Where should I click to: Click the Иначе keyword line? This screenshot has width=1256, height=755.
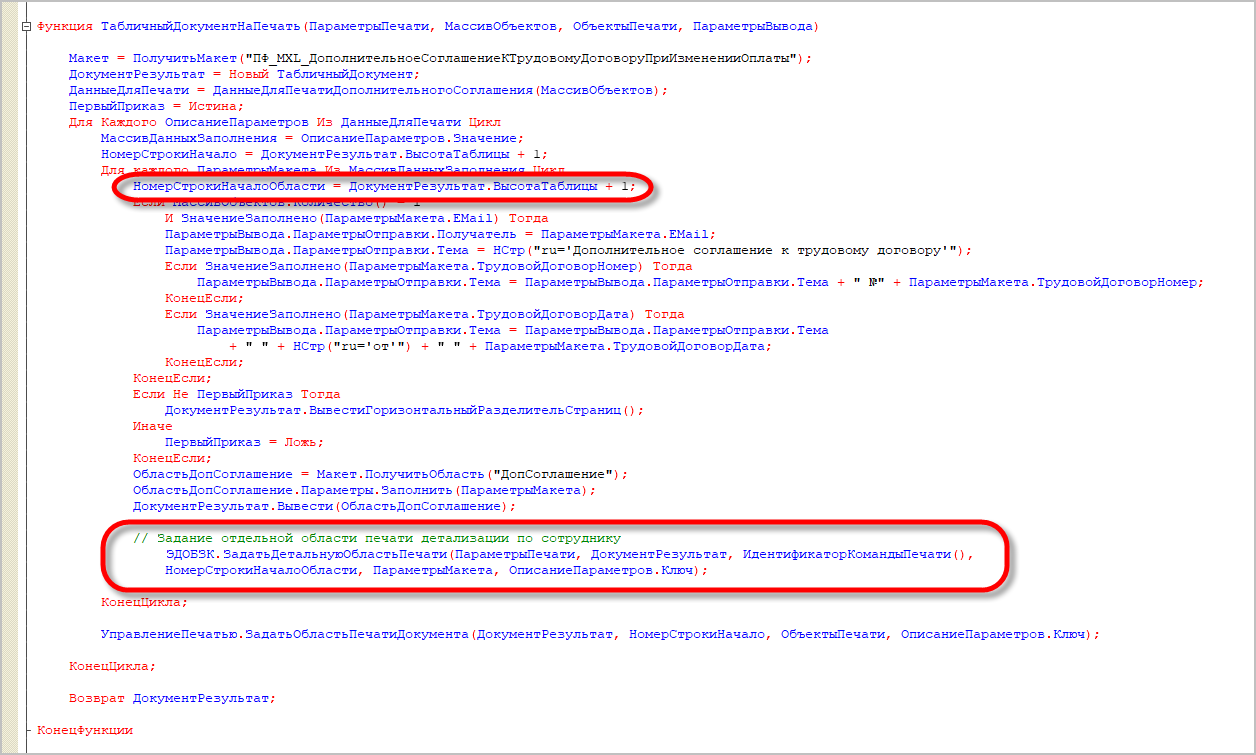pos(153,426)
